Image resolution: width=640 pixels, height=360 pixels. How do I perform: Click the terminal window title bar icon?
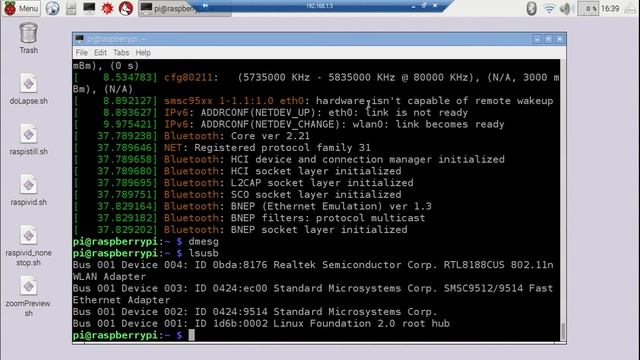coord(80,39)
